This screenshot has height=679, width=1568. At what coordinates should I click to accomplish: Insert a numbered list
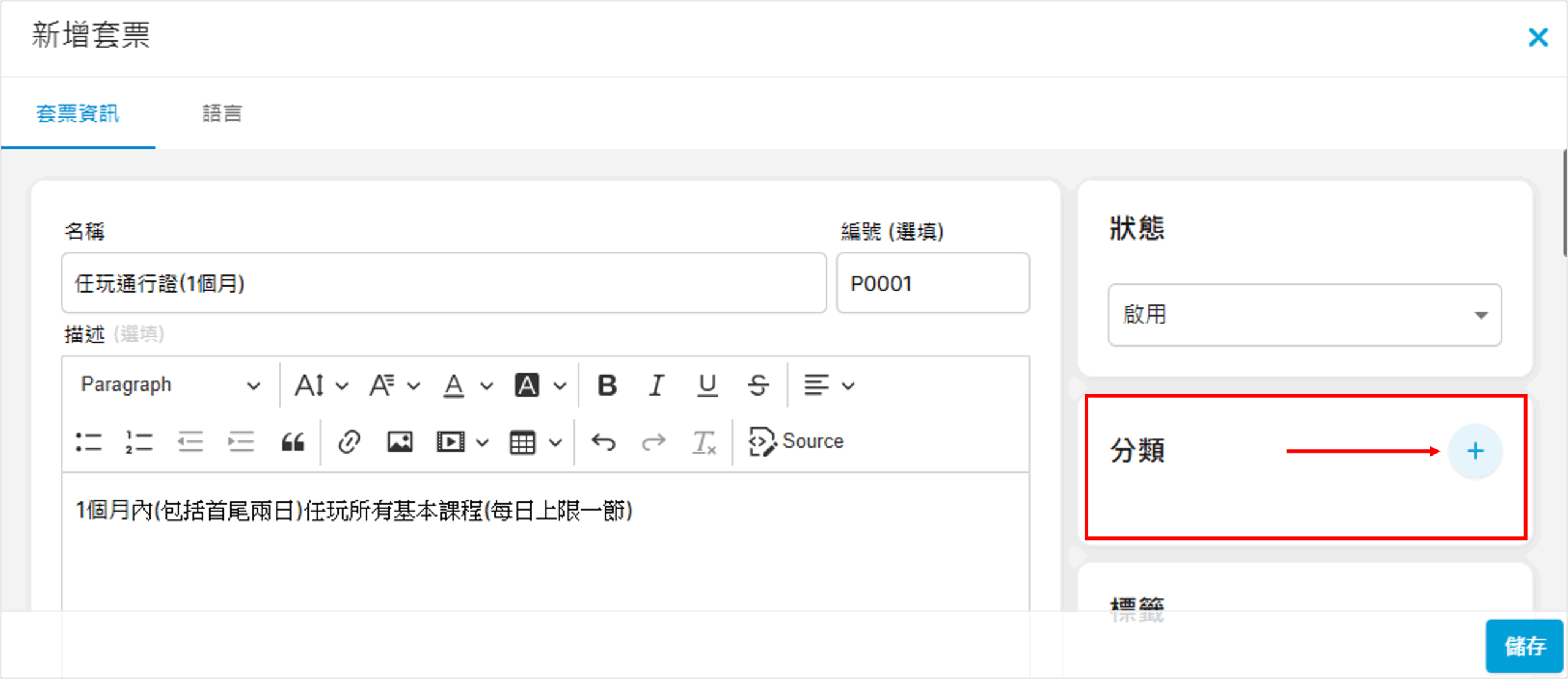139,441
